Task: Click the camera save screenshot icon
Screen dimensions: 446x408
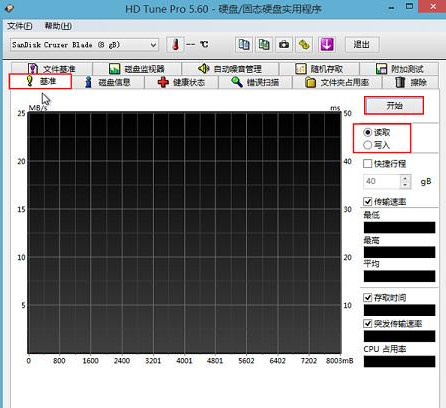Action: click(284, 44)
